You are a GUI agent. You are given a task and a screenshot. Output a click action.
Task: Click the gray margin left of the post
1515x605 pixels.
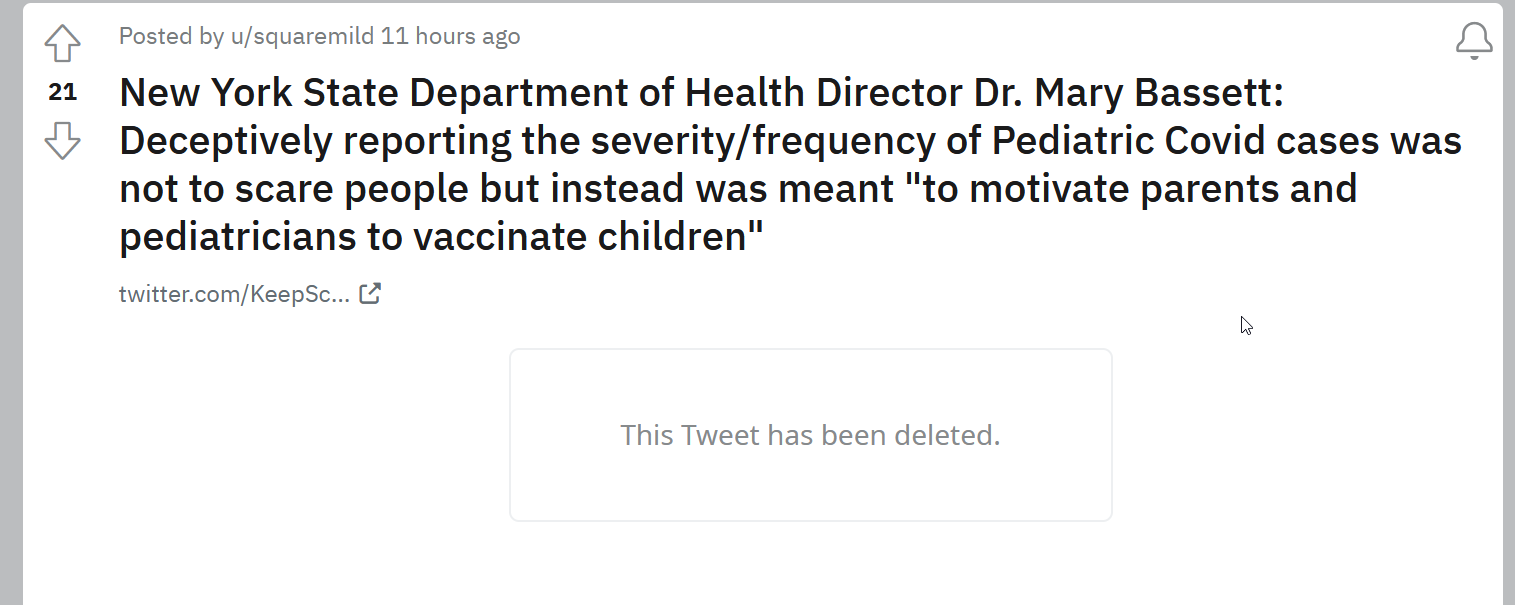pyautogui.click(x=11, y=302)
